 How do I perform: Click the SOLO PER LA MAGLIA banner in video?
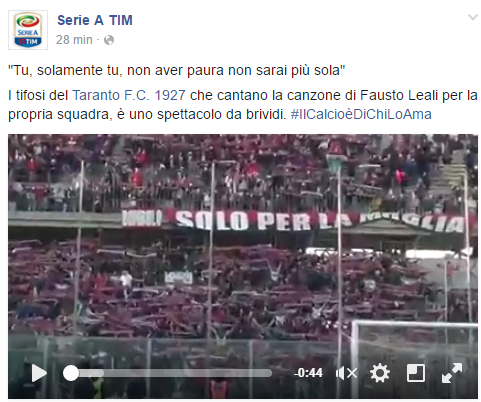293,221
